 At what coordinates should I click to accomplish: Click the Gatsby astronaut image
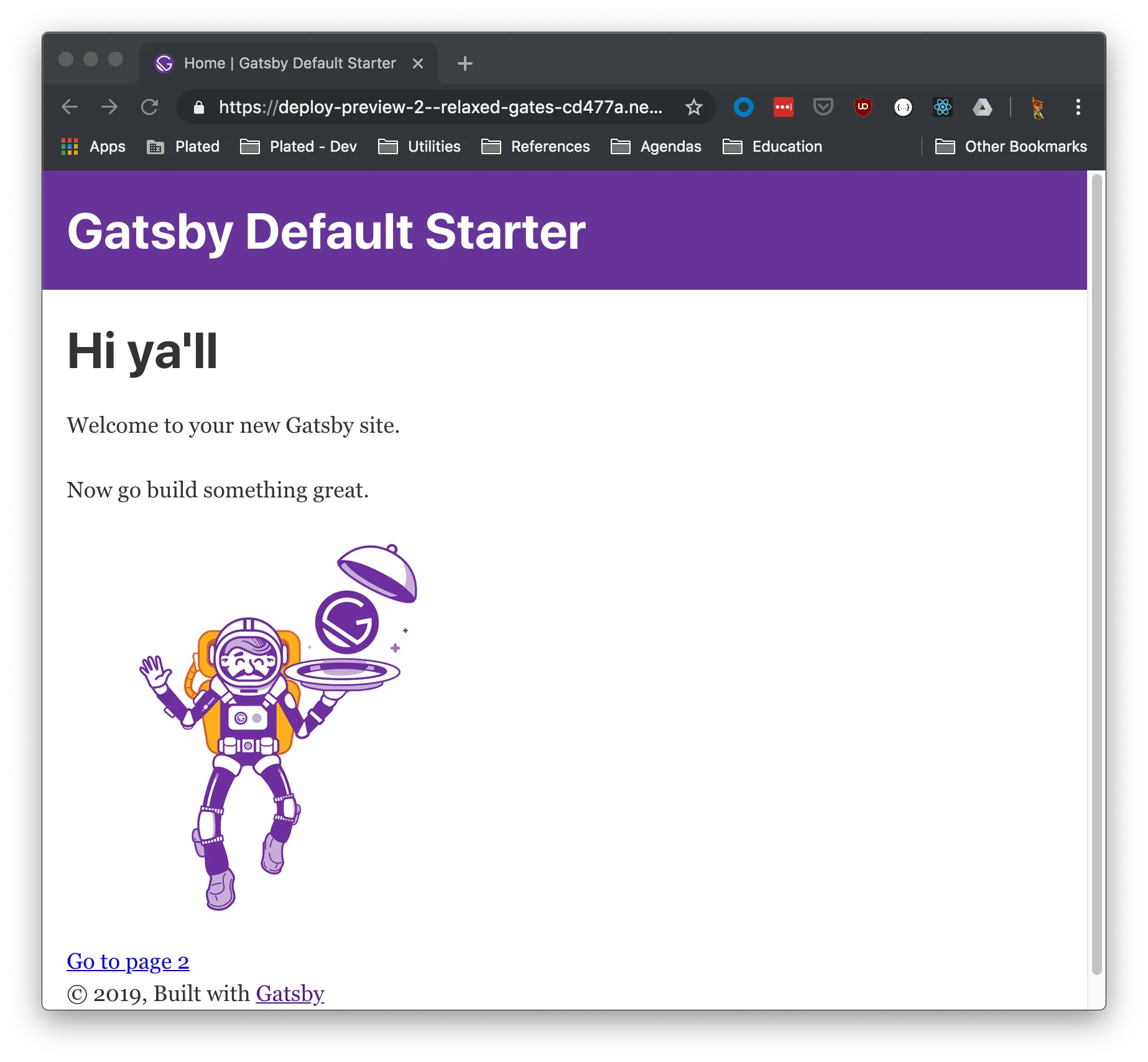(x=278, y=727)
